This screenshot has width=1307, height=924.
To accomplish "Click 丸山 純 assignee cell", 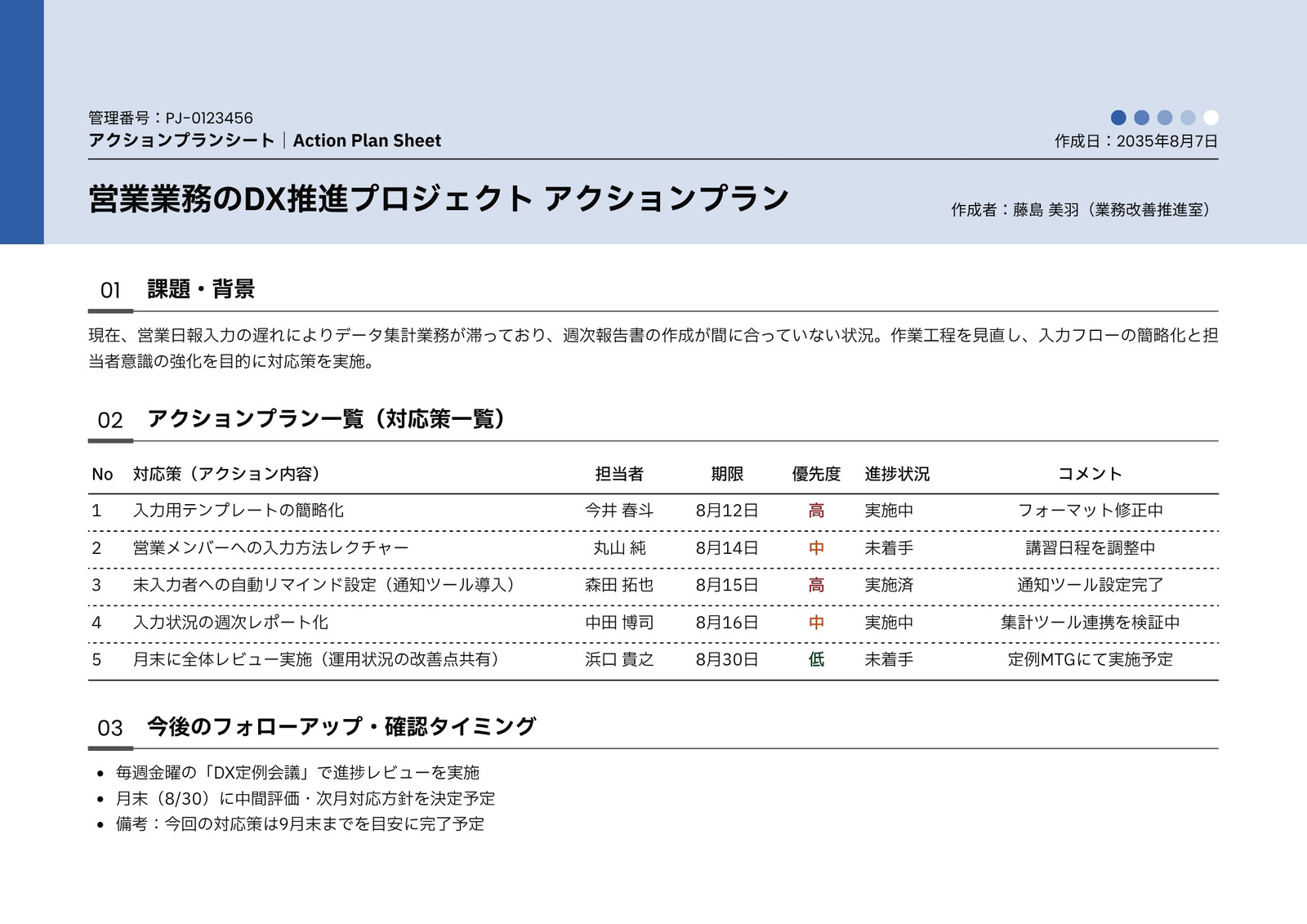I will tap(619, 548).
